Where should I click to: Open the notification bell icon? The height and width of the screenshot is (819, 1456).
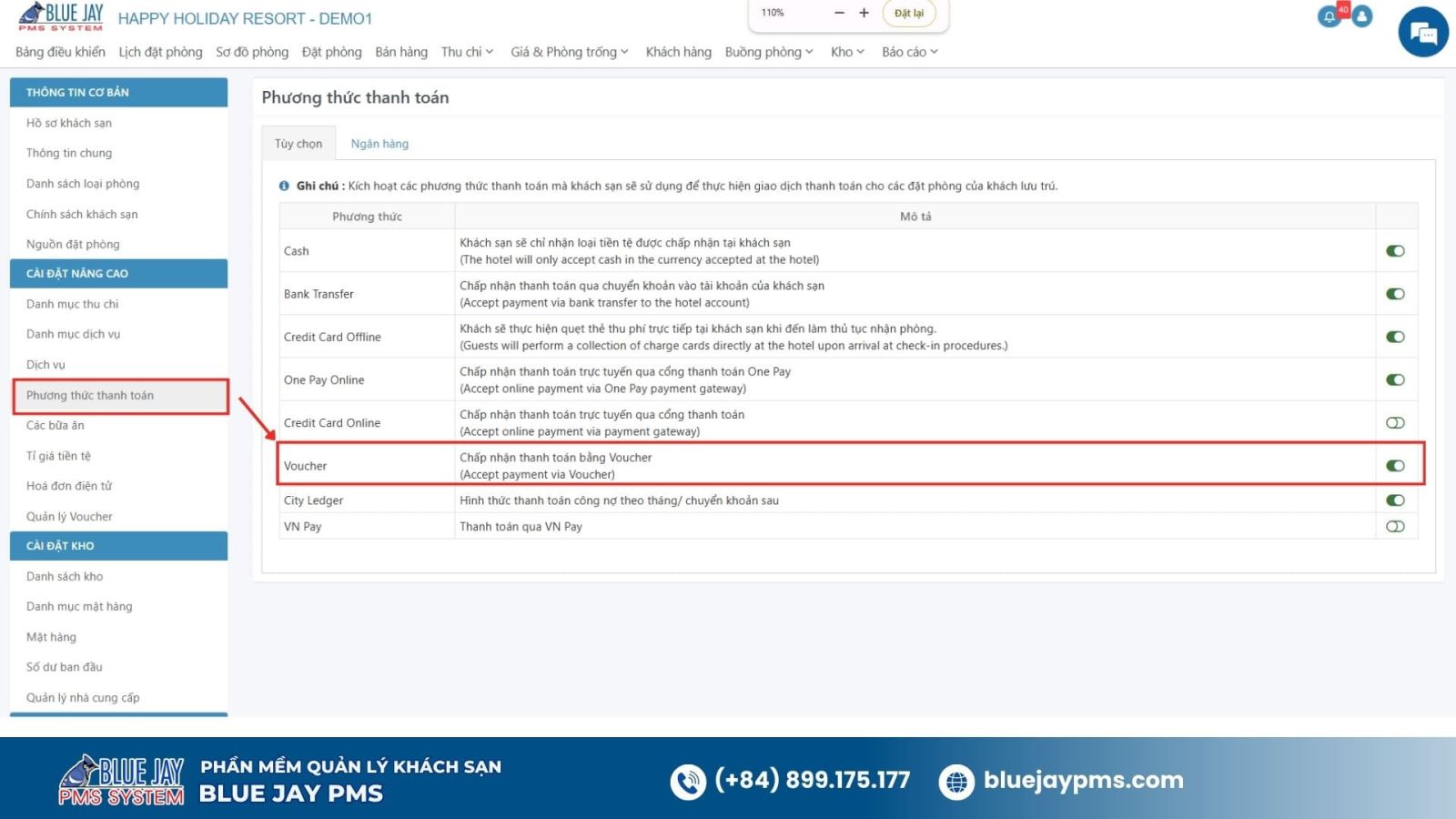(1329, 17)
